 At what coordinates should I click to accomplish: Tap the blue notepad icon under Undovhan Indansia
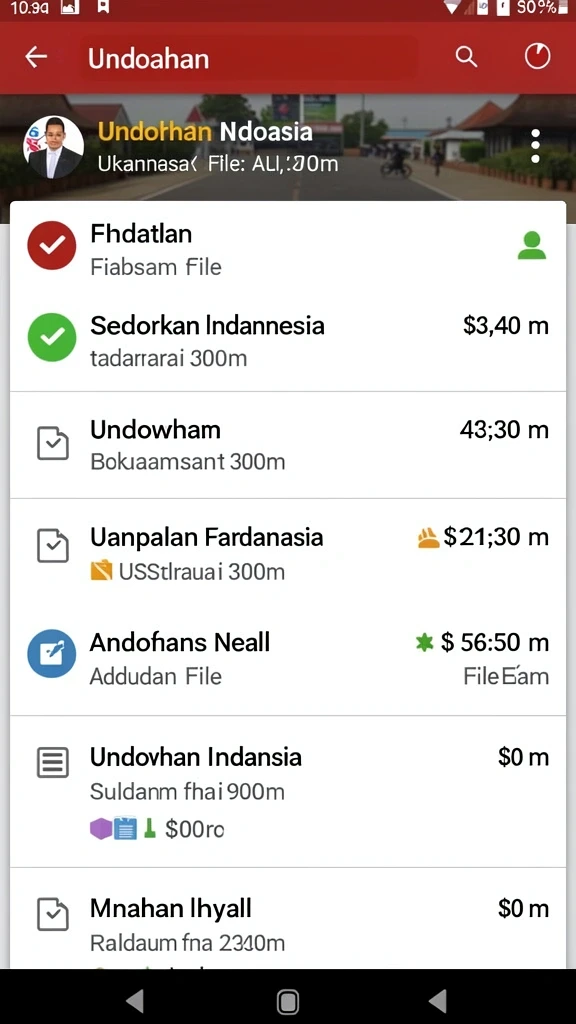click(x=125, y=828)
